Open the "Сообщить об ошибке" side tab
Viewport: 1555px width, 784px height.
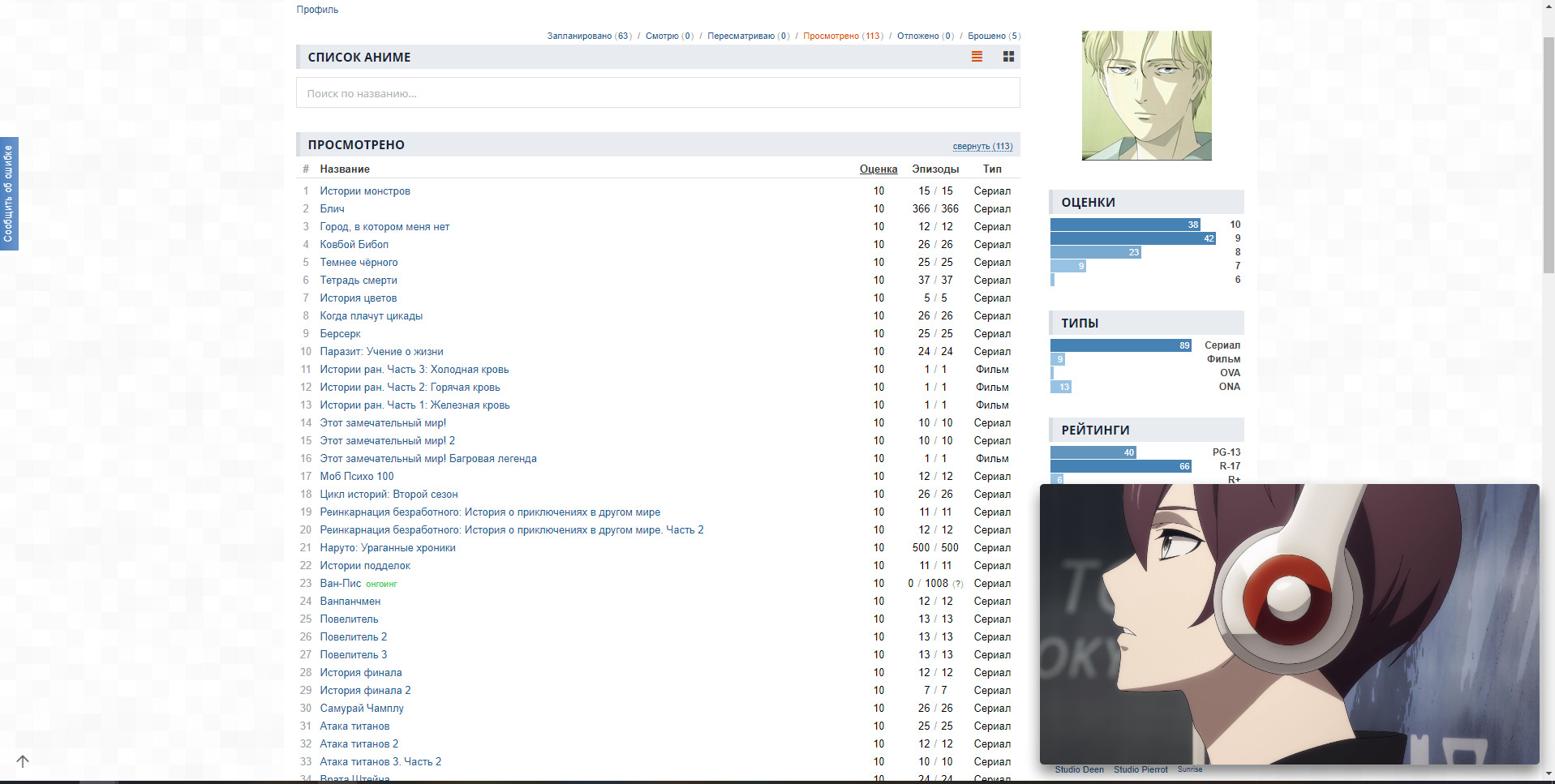(x=9, y=194)
